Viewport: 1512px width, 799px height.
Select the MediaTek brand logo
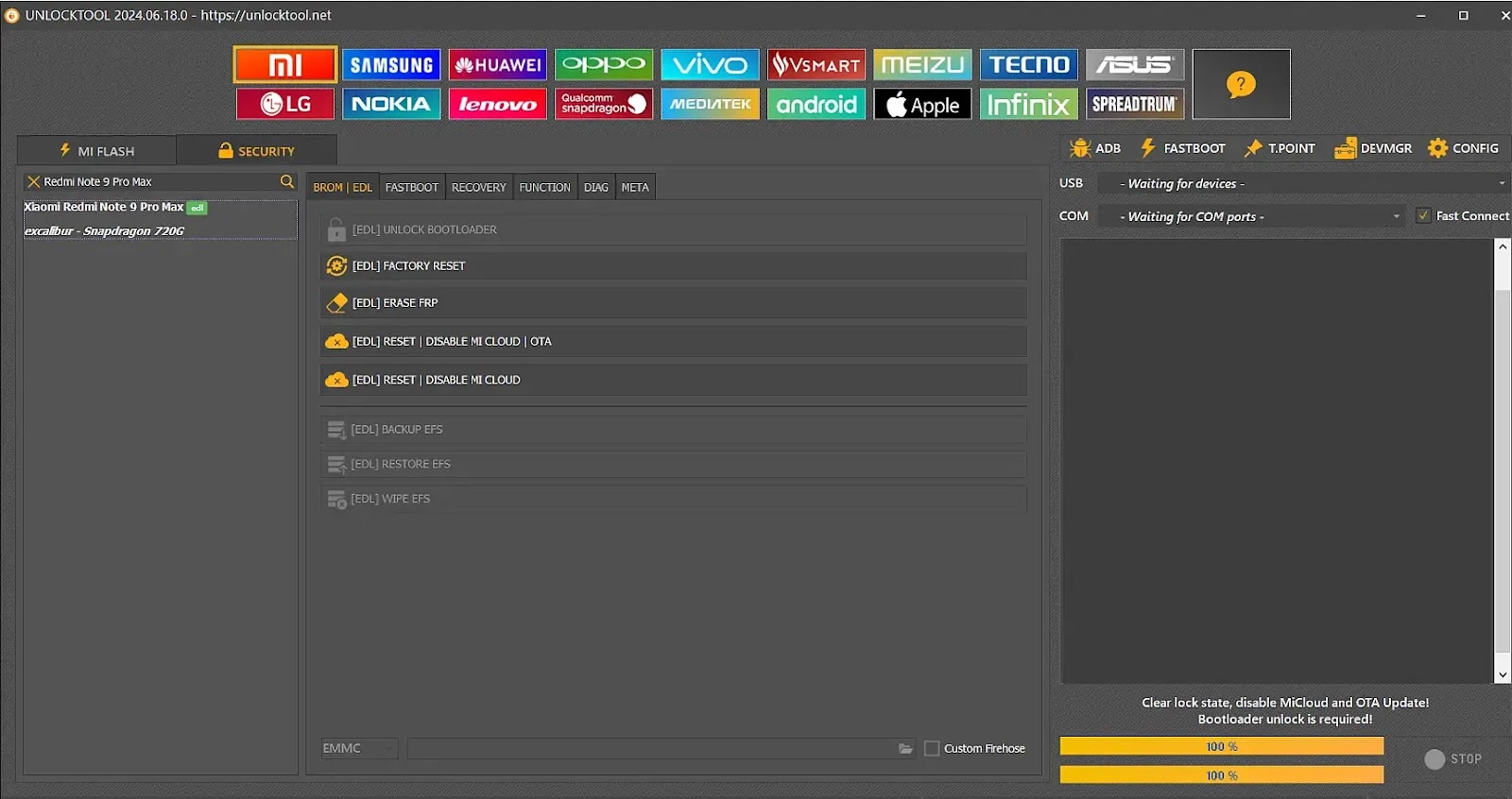(x=711, y=104)
